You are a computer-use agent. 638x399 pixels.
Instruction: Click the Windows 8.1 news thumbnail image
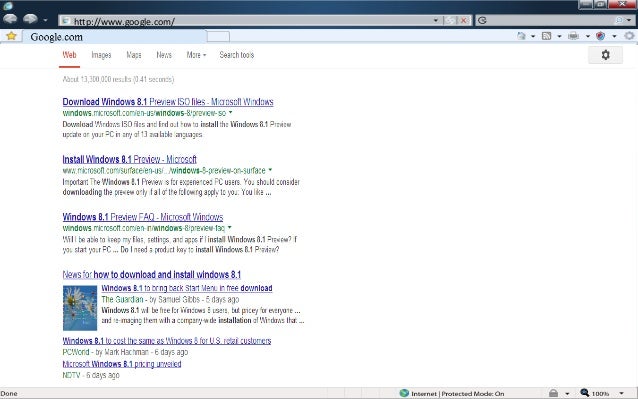[x=80, y=308]
